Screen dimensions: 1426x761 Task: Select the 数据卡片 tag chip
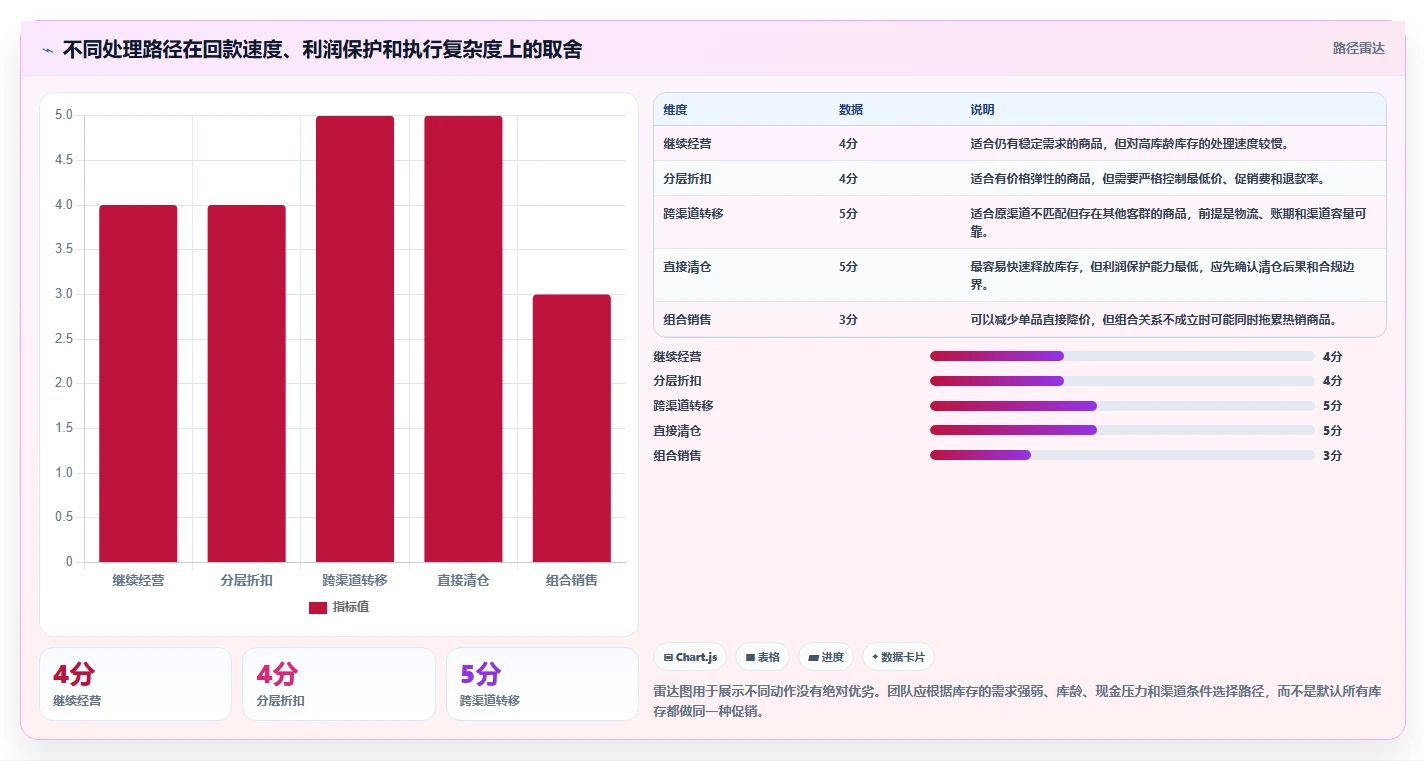tap(898, 657)
